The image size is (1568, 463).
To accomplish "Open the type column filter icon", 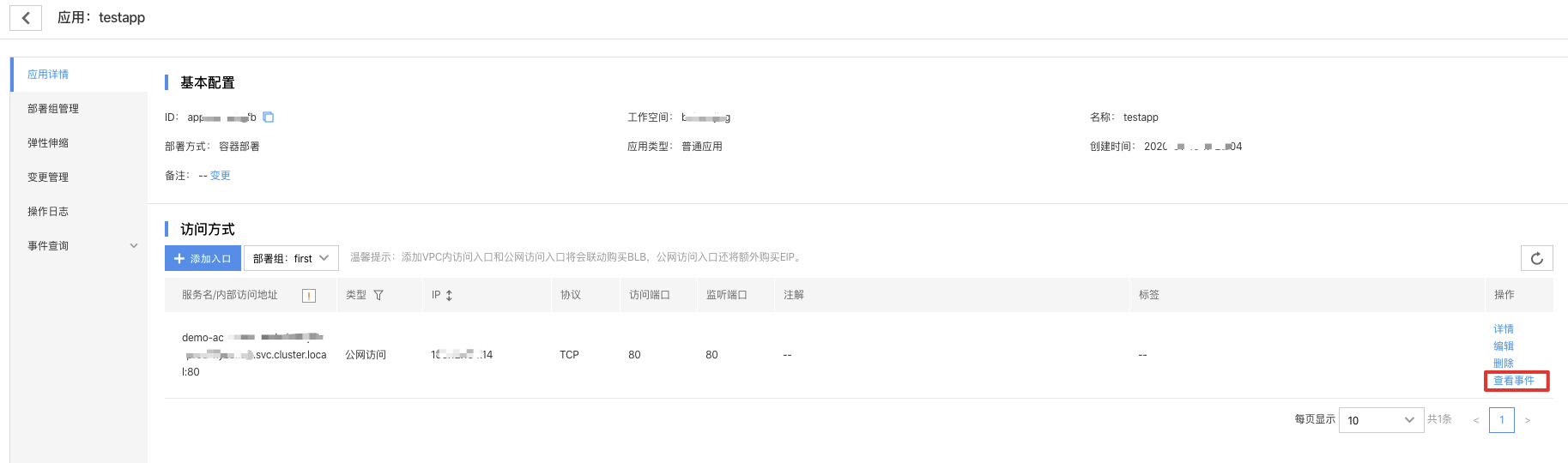I will [x=378, y=295].
